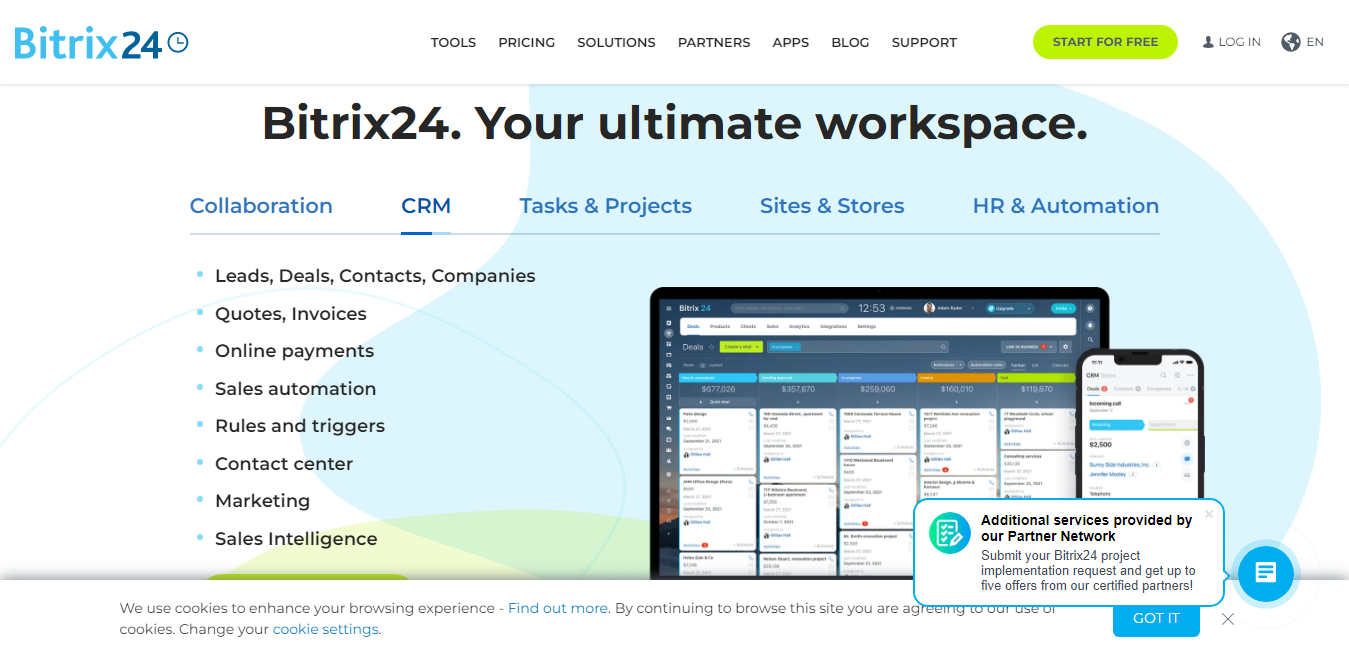This screenshot has width=1349, height=656.
Task: Click the globe language icon
Action: coord(1291,42)
